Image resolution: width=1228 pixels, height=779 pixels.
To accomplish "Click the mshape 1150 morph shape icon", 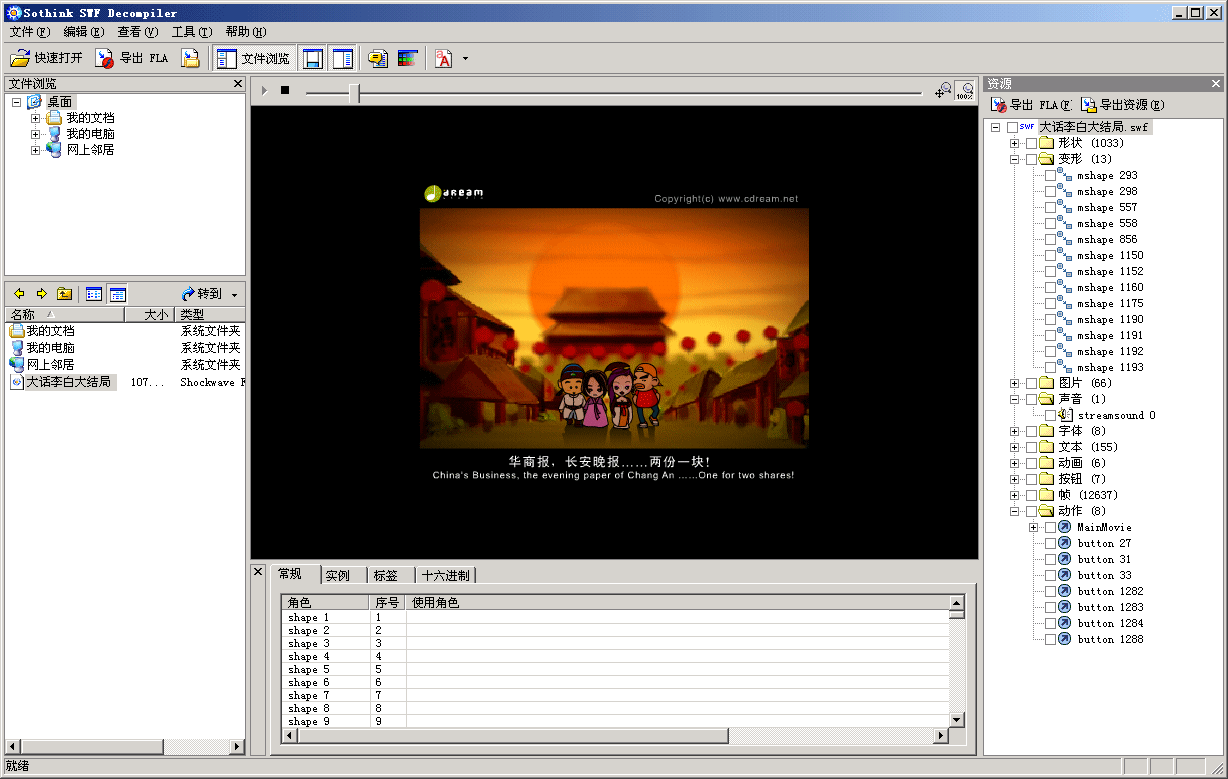I will coord(1066,255).
